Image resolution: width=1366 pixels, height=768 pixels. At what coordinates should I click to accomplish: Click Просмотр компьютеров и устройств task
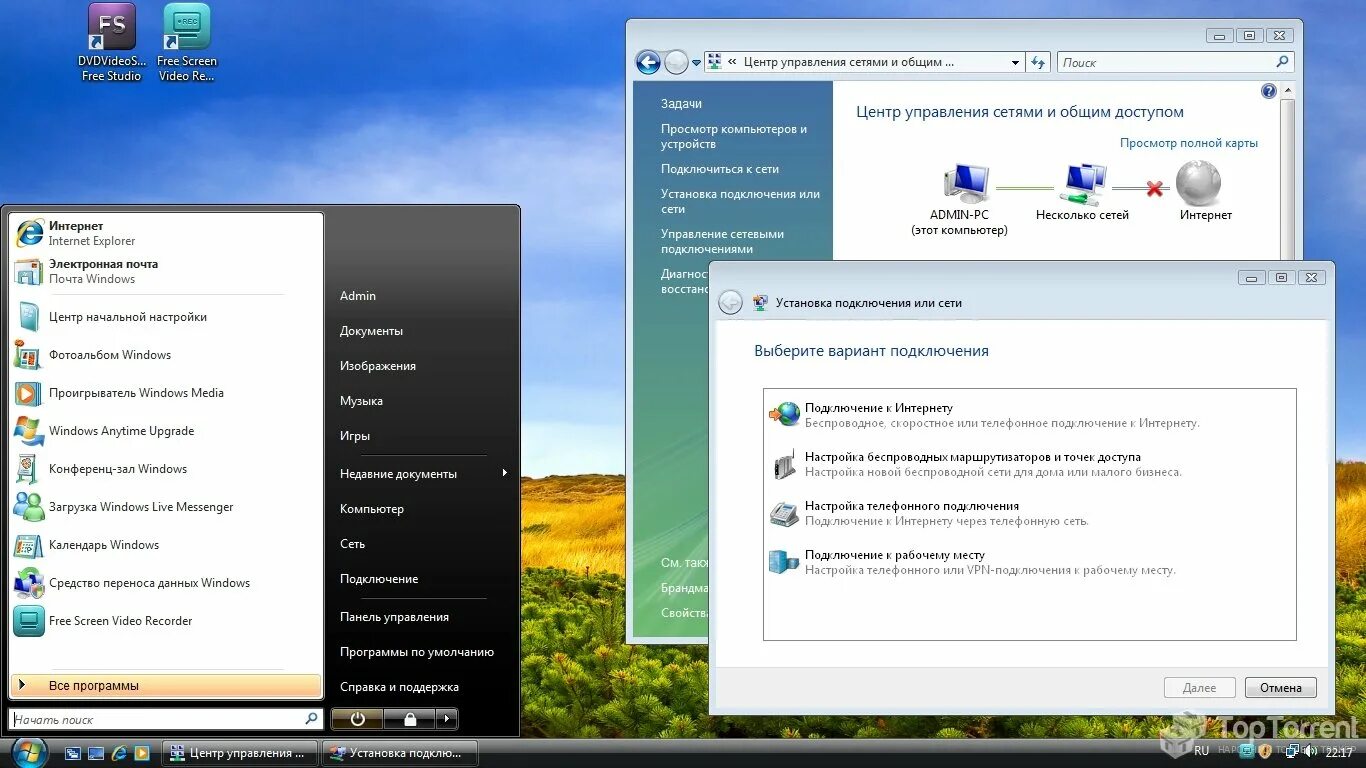tap(734, 136)
